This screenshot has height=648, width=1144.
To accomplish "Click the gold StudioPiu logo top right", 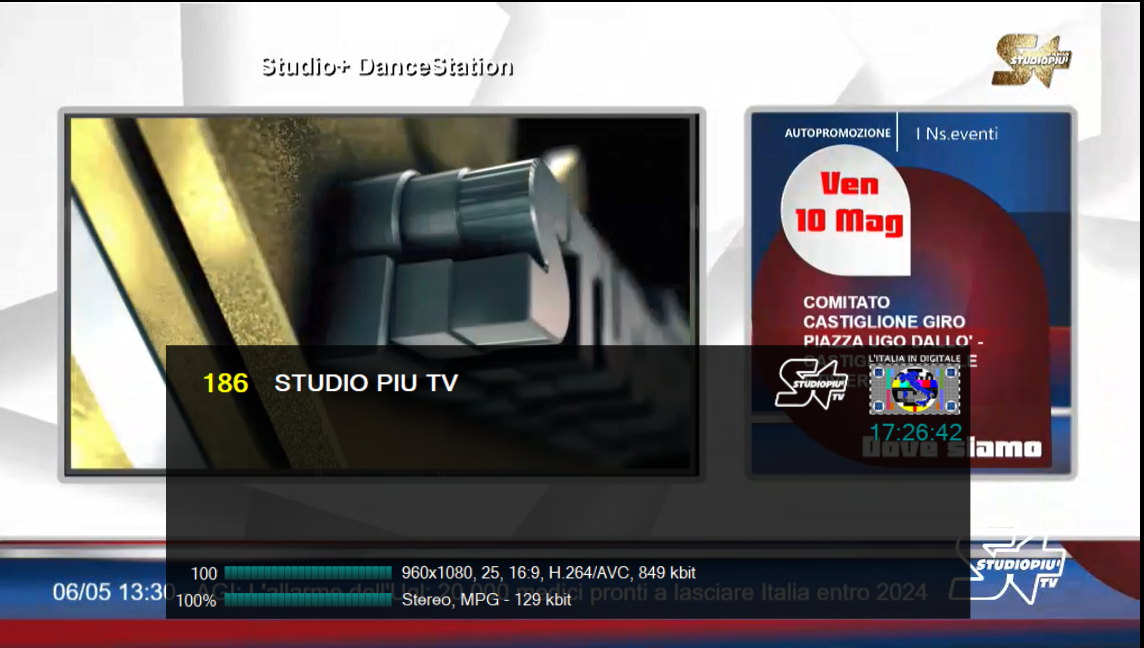I will 1031,61.
